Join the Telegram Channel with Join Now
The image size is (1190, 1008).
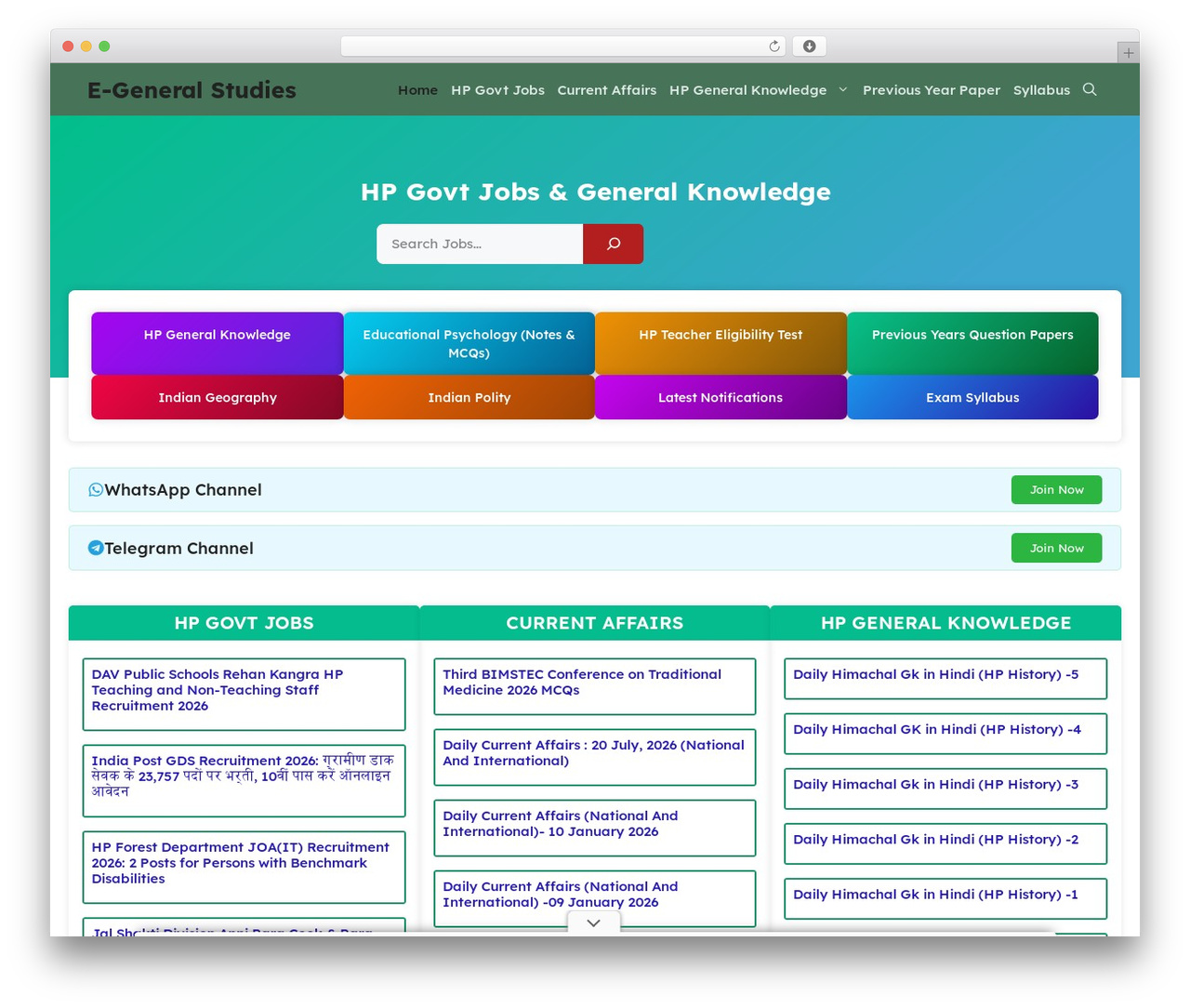tap(1056, 548)
